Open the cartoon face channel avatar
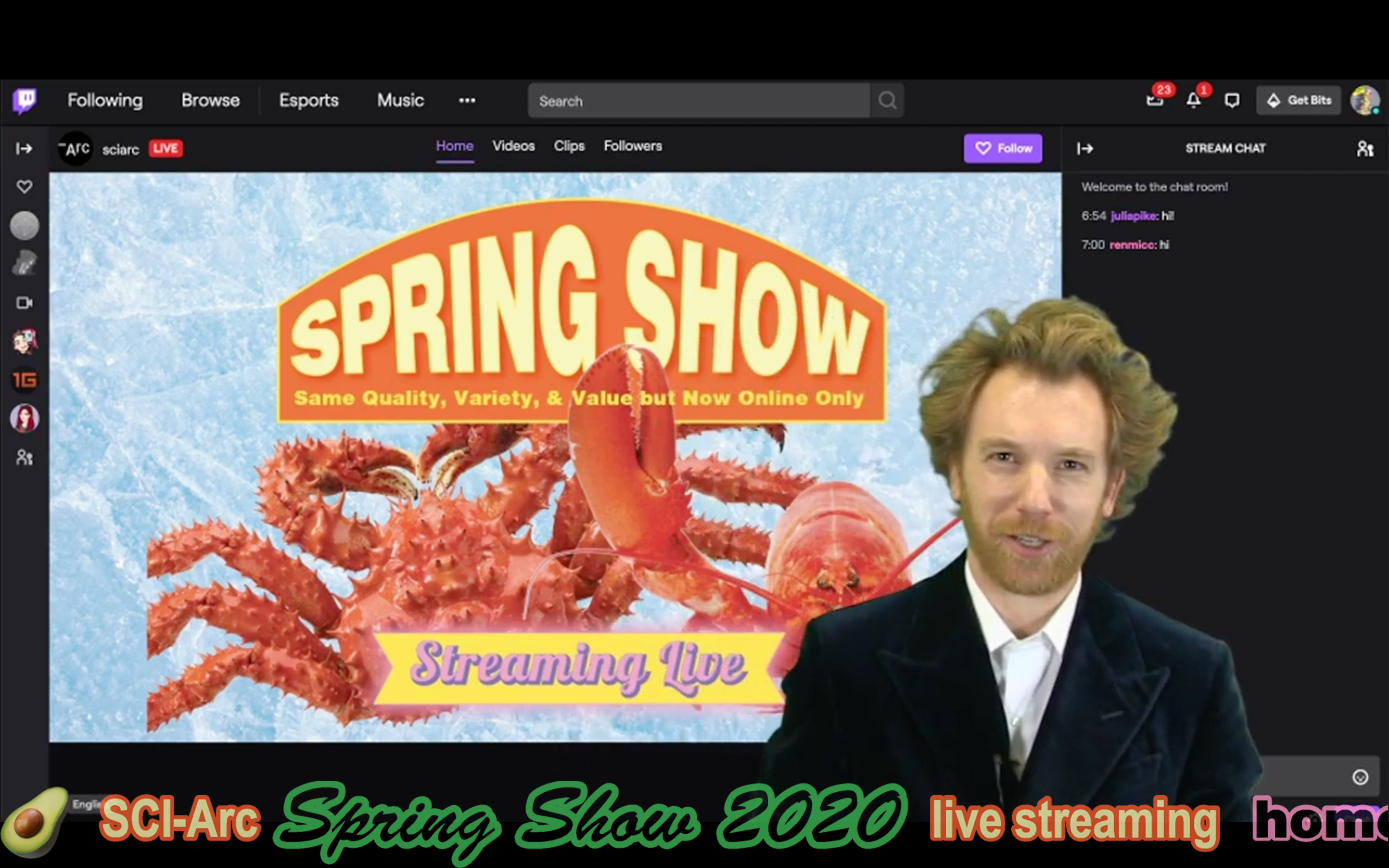This screenshot has height=868, width=1389. click(x=24, y=341)
